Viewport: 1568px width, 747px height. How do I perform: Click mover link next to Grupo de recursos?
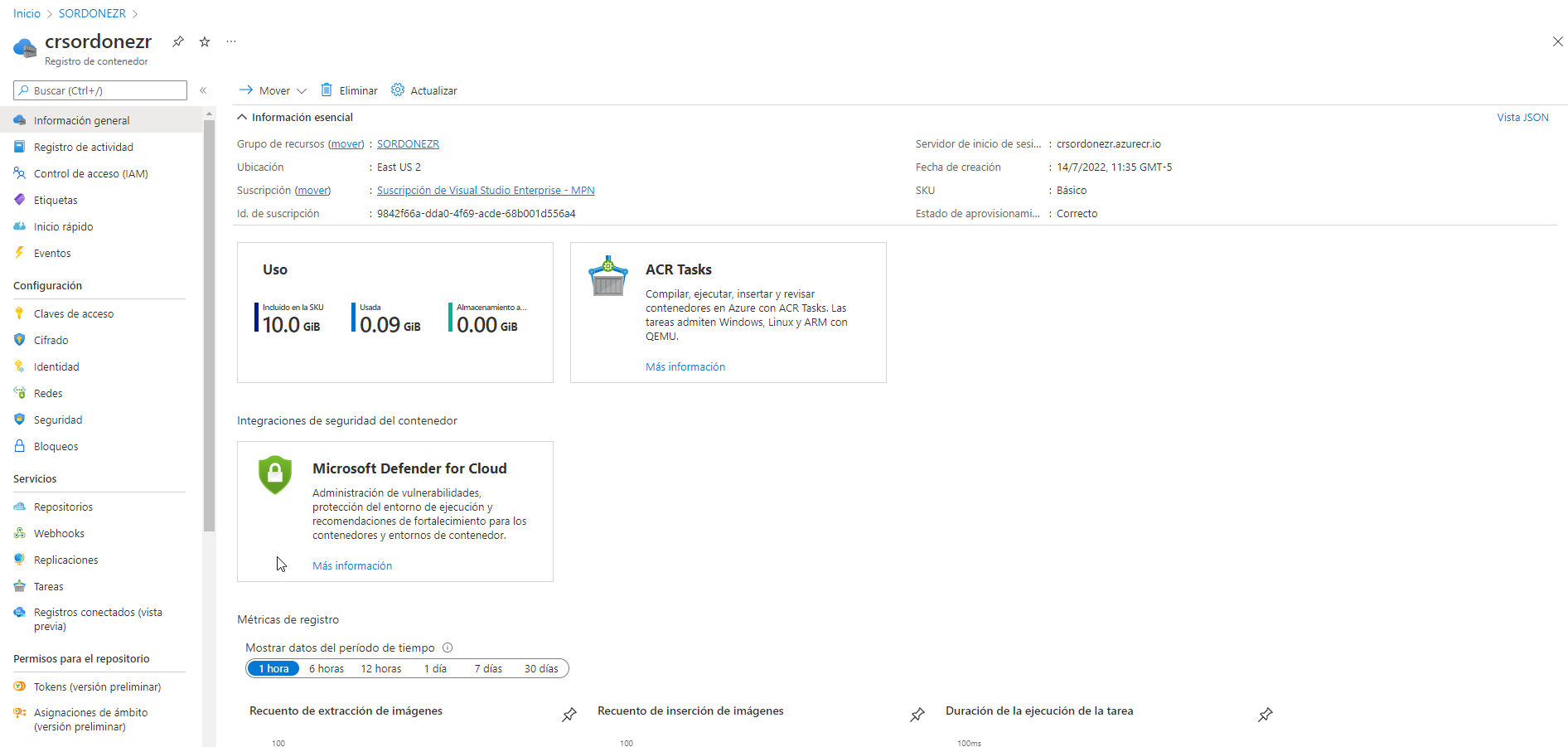tap(346, 143)
